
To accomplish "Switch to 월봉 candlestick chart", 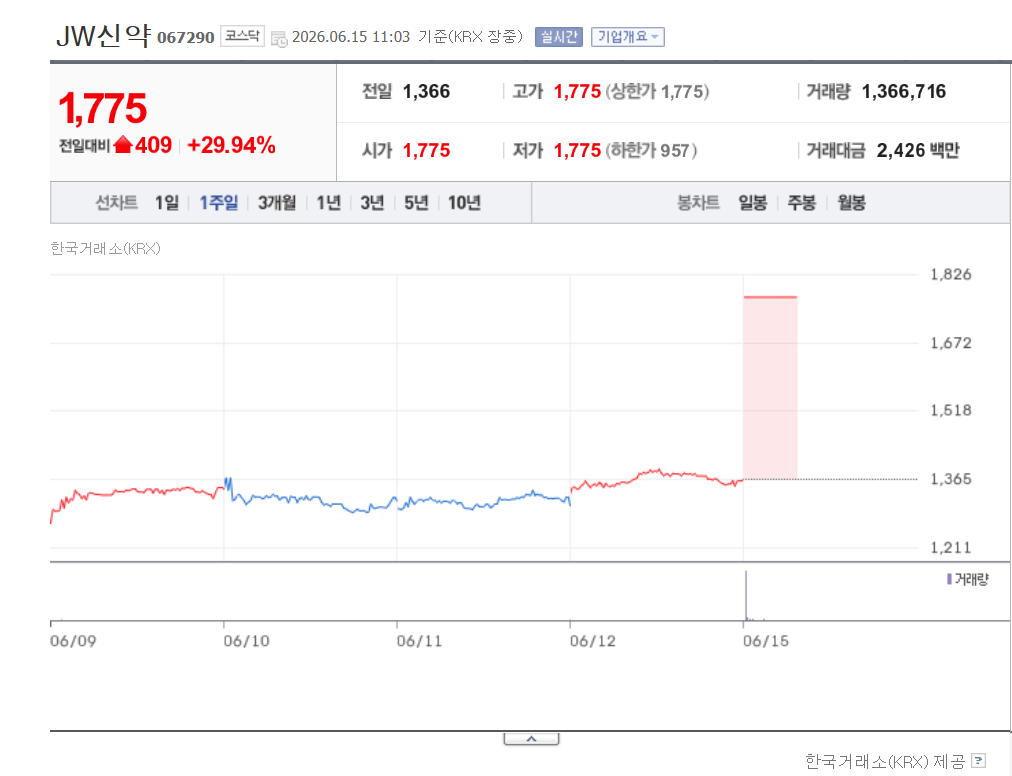I will tap(851, 203).
